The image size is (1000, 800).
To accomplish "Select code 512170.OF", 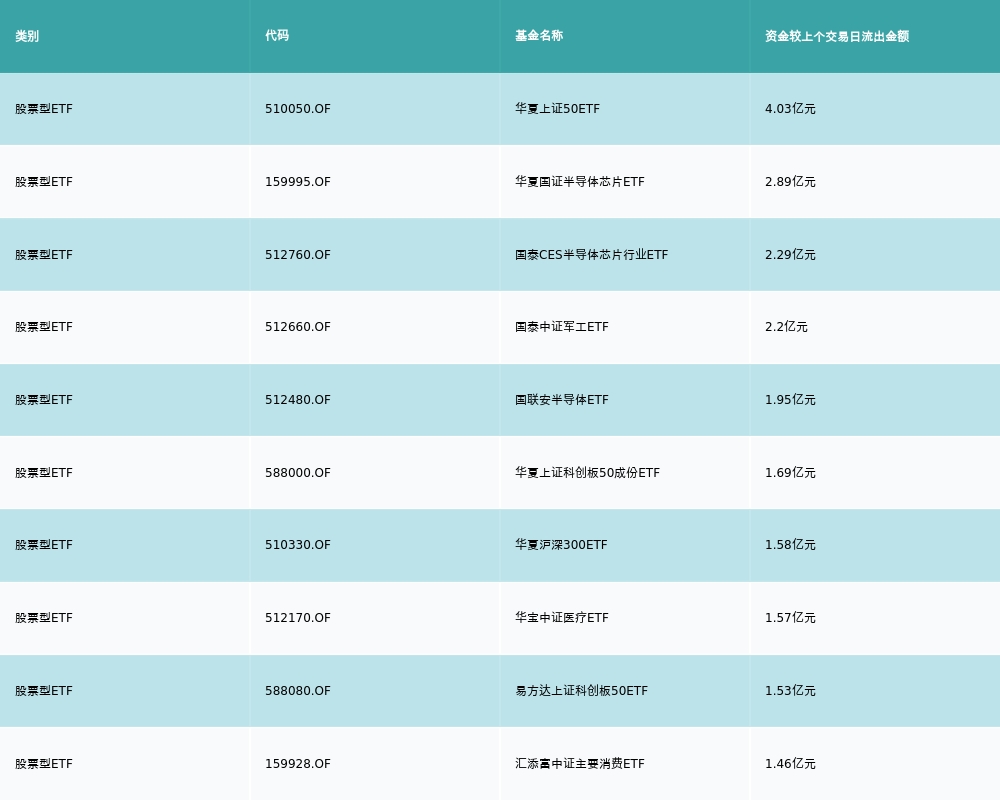I will (x=298, y=618).
